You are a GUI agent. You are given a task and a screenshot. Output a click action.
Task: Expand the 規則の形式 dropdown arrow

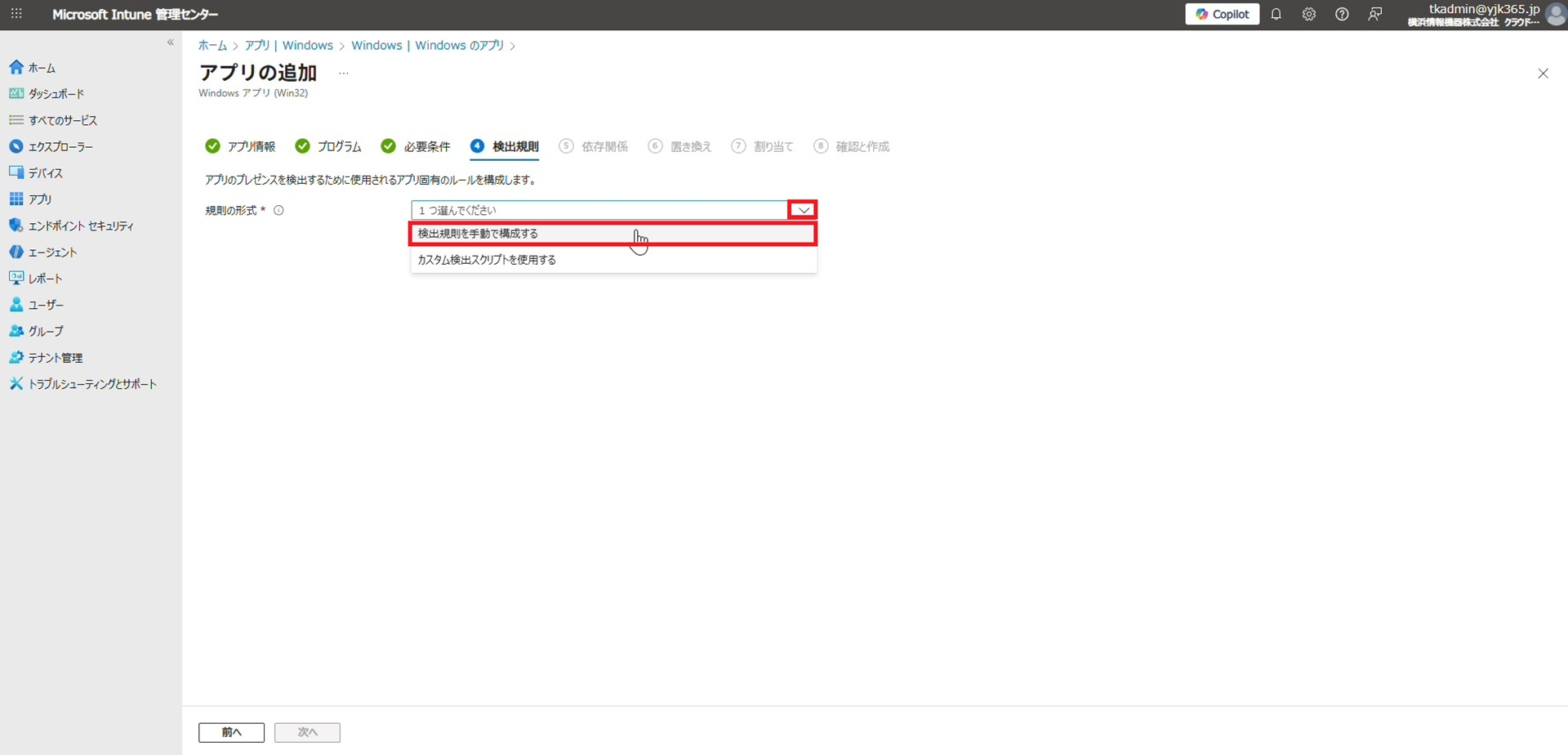(803, 211)
